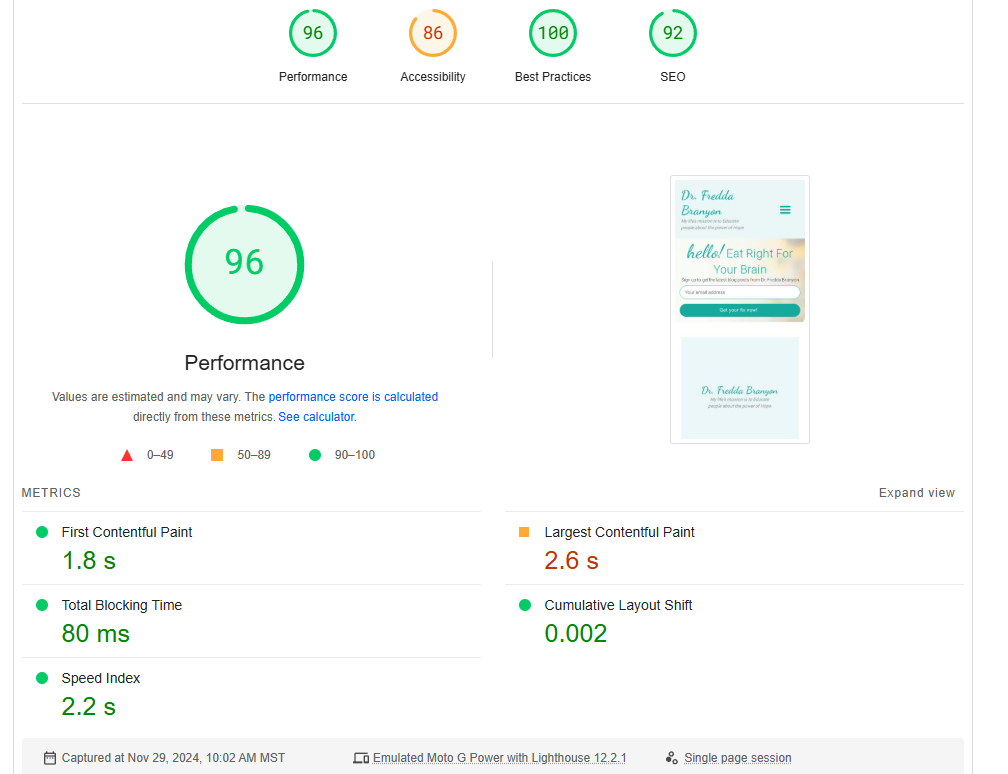Click the orange square 50–89 legend icon
This screenshot has width=1008, height=774.
click(x=217, y=456)
